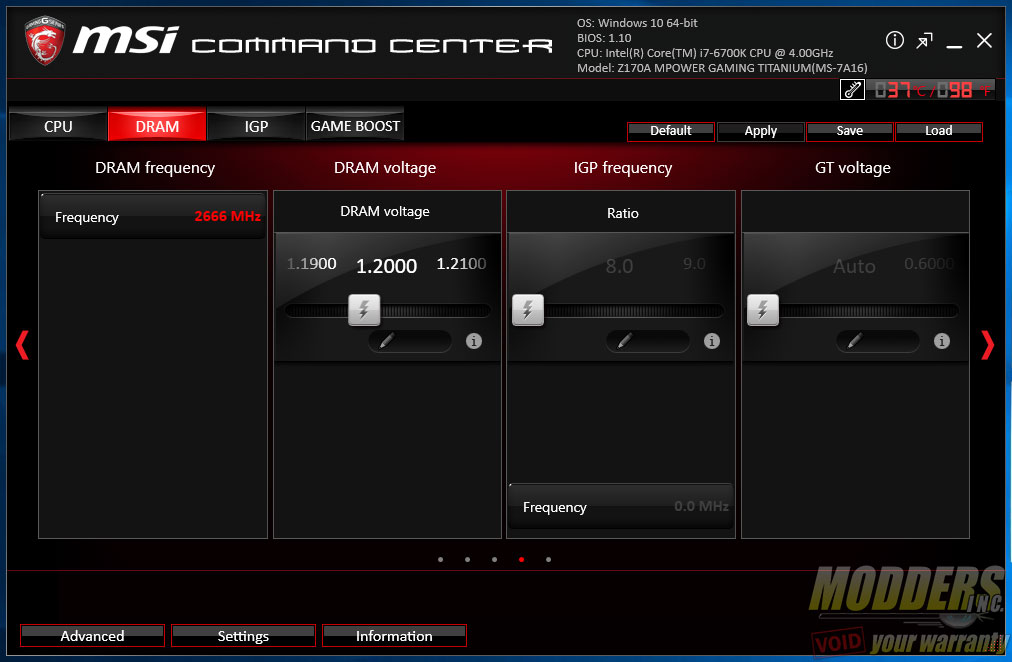Click the Save profile button
Screen dimensions: 1012x662
pyautogui.click(x=849, y=131)
